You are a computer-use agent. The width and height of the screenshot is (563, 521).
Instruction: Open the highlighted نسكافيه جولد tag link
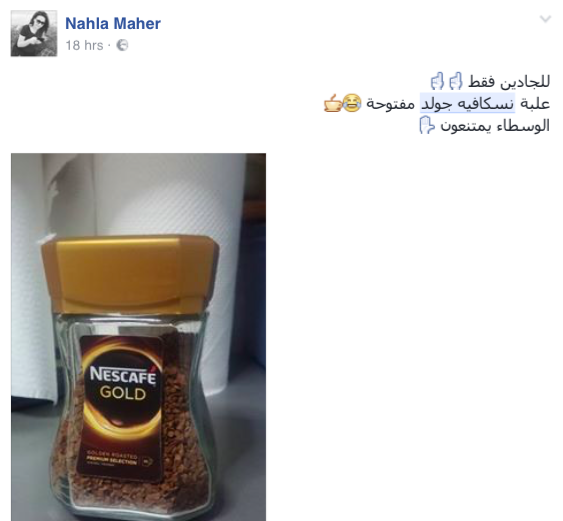(468, 103)
